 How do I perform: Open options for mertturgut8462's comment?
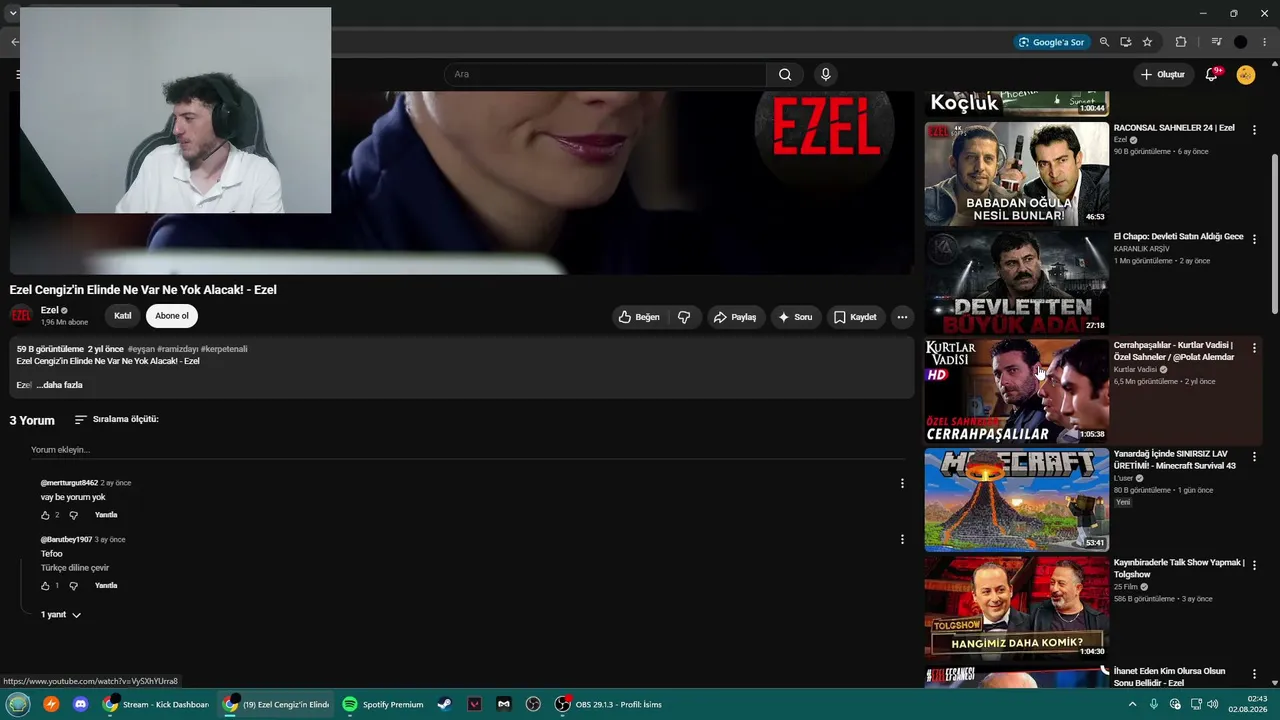[902, 484]
